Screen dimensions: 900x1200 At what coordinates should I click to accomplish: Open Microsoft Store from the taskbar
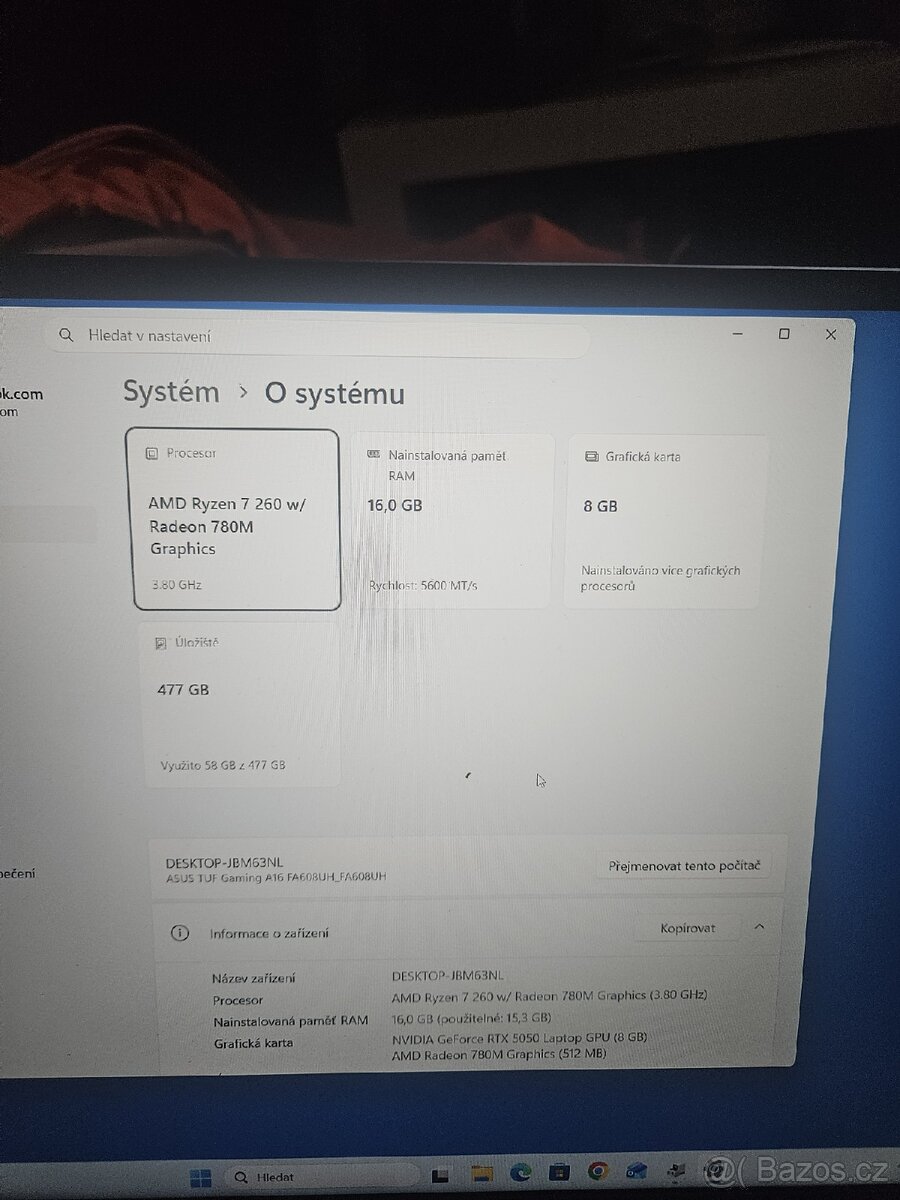(559, 1172)
